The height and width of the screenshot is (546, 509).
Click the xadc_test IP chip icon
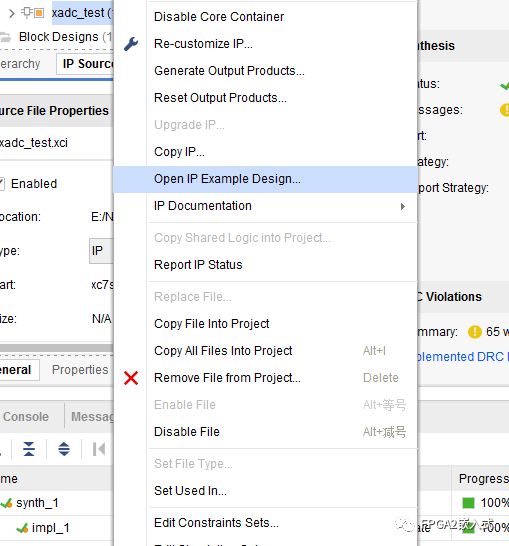pyautogui.click(x=33, y=13)
